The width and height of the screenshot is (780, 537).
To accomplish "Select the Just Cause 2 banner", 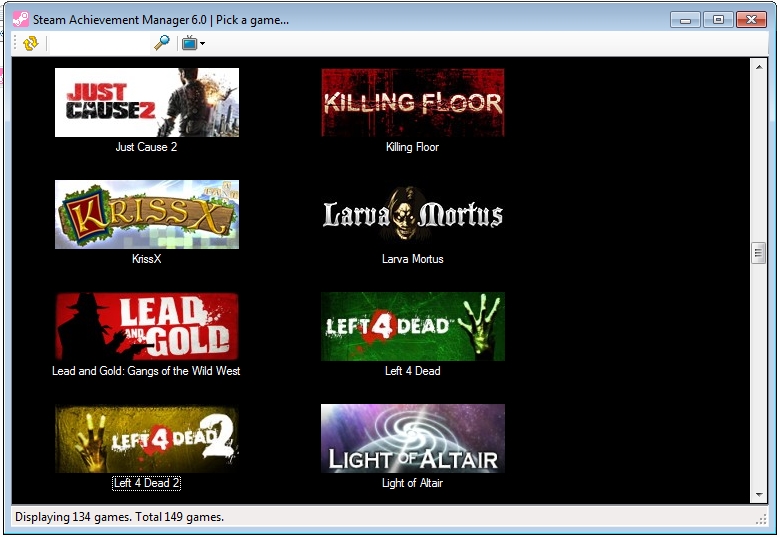I will pos(147,102).
